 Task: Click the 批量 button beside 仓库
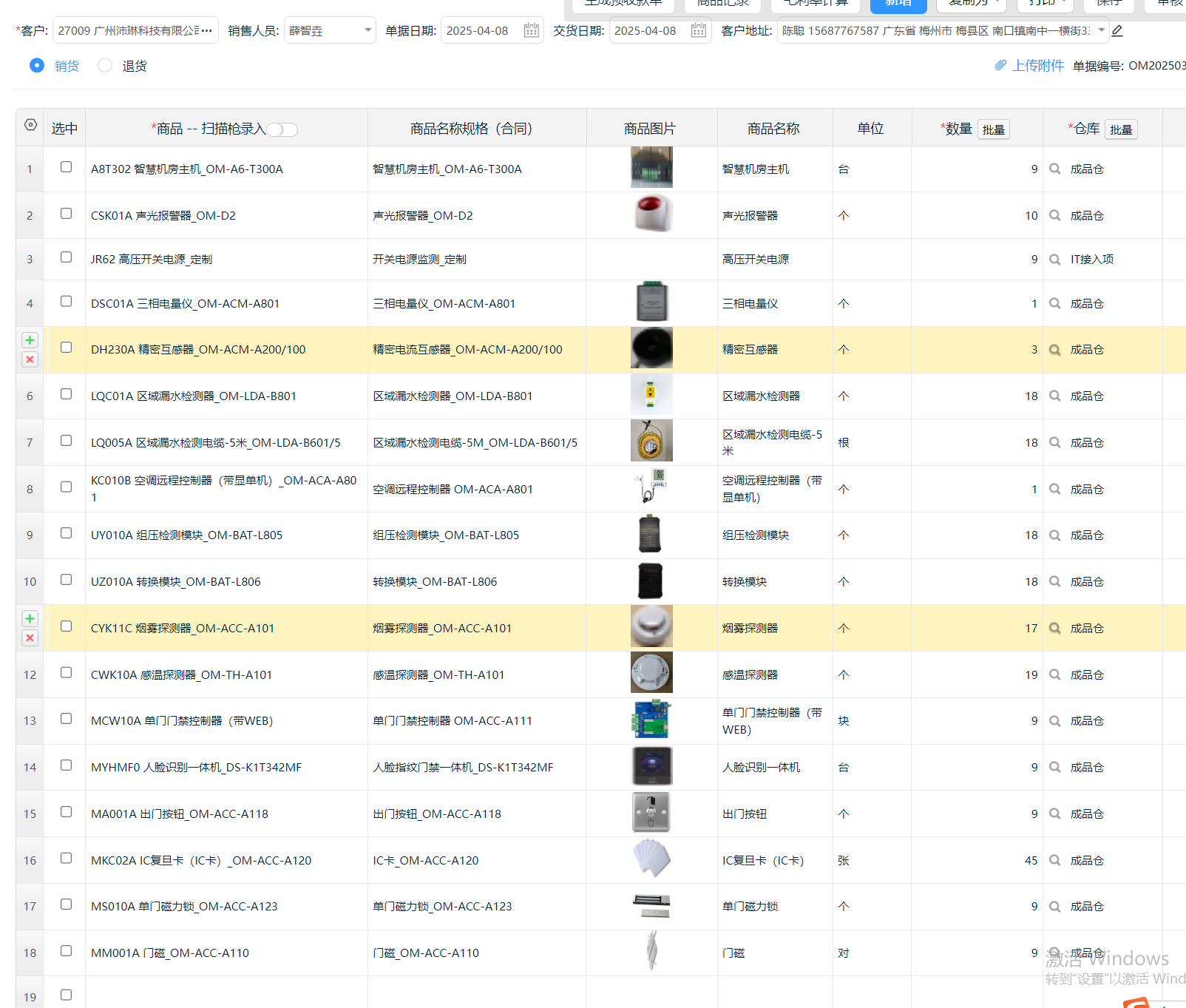tap(1121, 129)
